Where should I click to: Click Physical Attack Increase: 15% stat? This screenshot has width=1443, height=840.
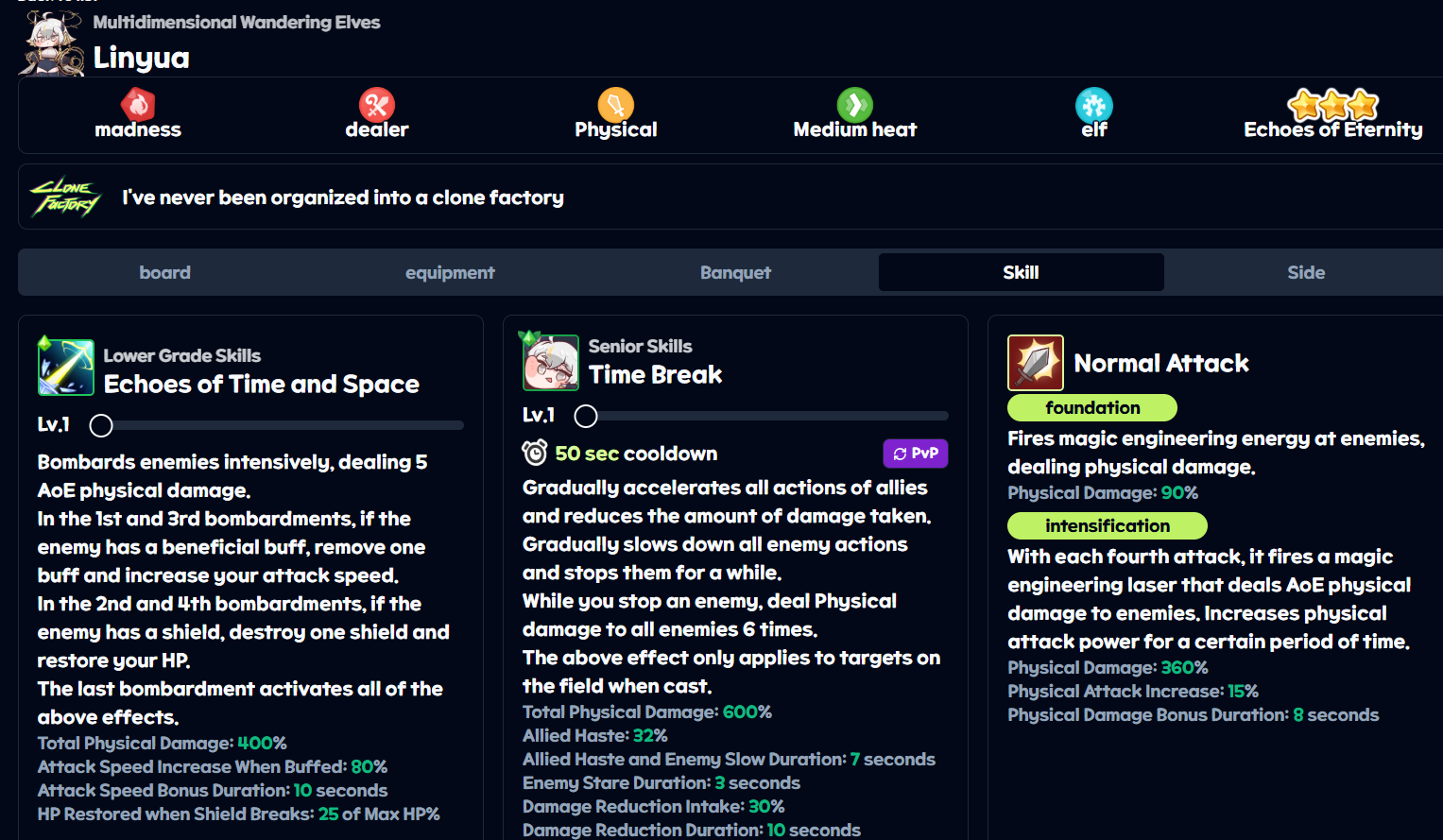(x=1133, y=692)
